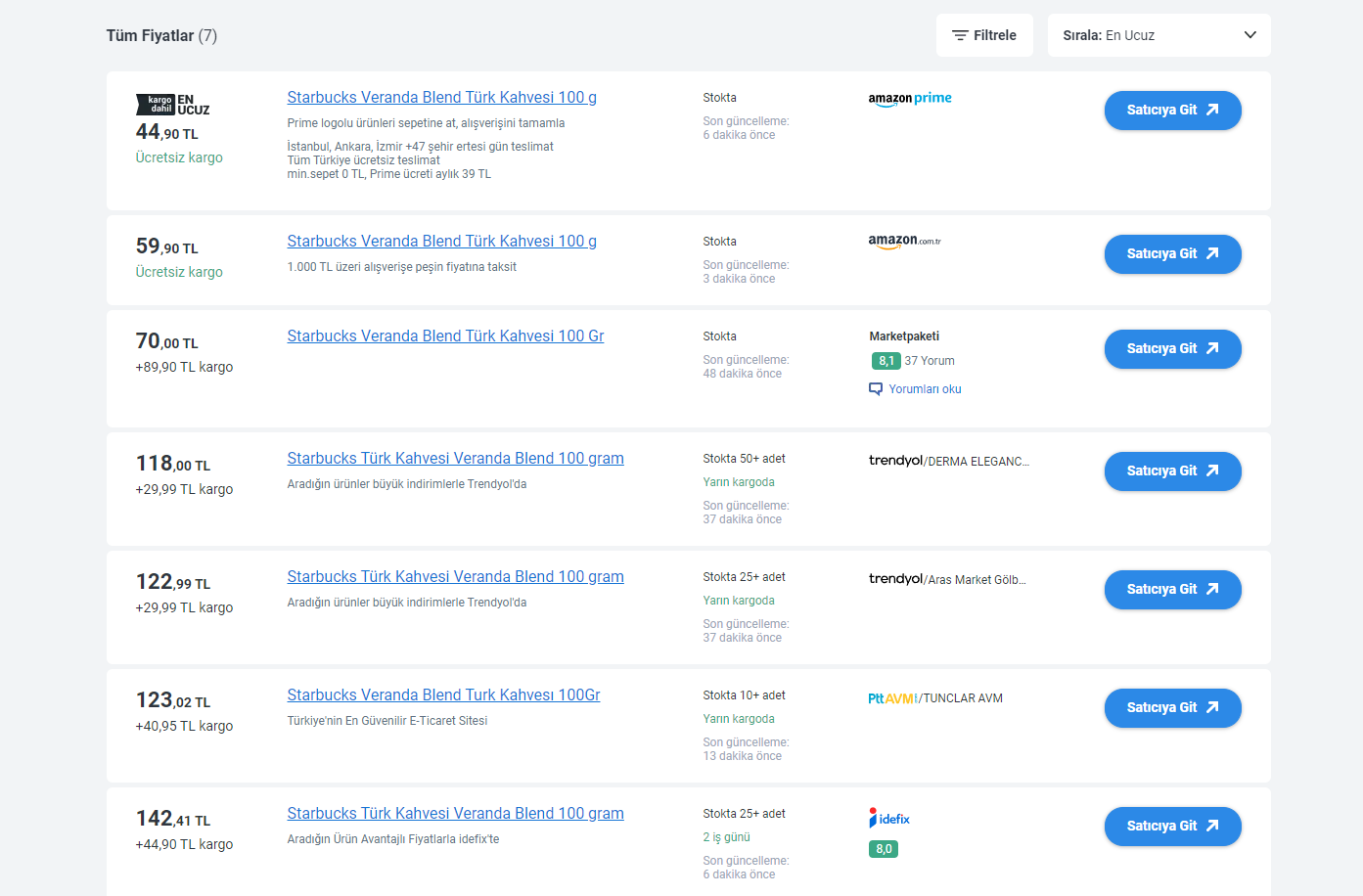
Task: Click the +44,90 TL kargo shipping text
Action: pyautogui.click(x=184, y=844)
